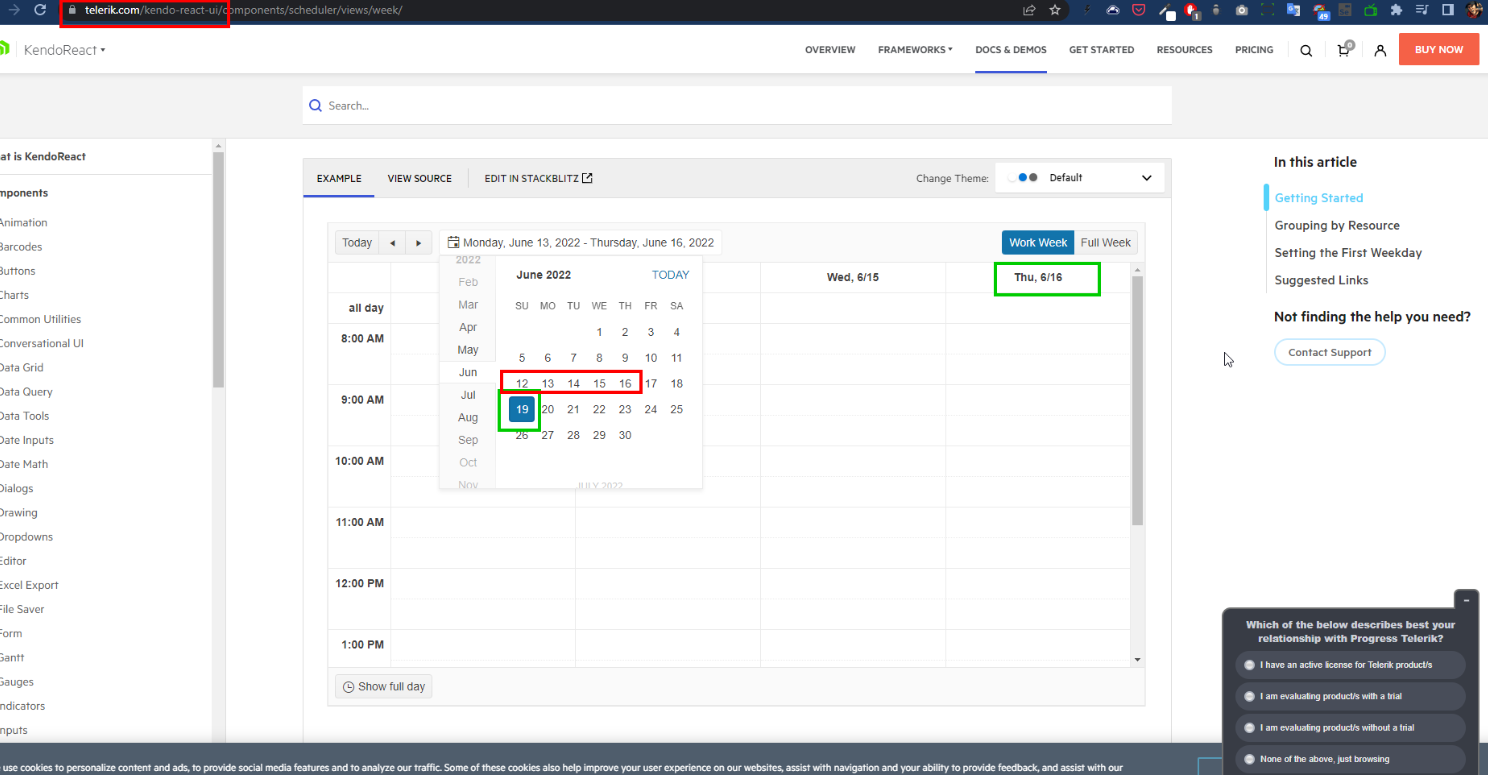The width and height of the screenshot is (1488, 775).
Task: Reload the page with the browser refresh icon
Action: point(40,10)
